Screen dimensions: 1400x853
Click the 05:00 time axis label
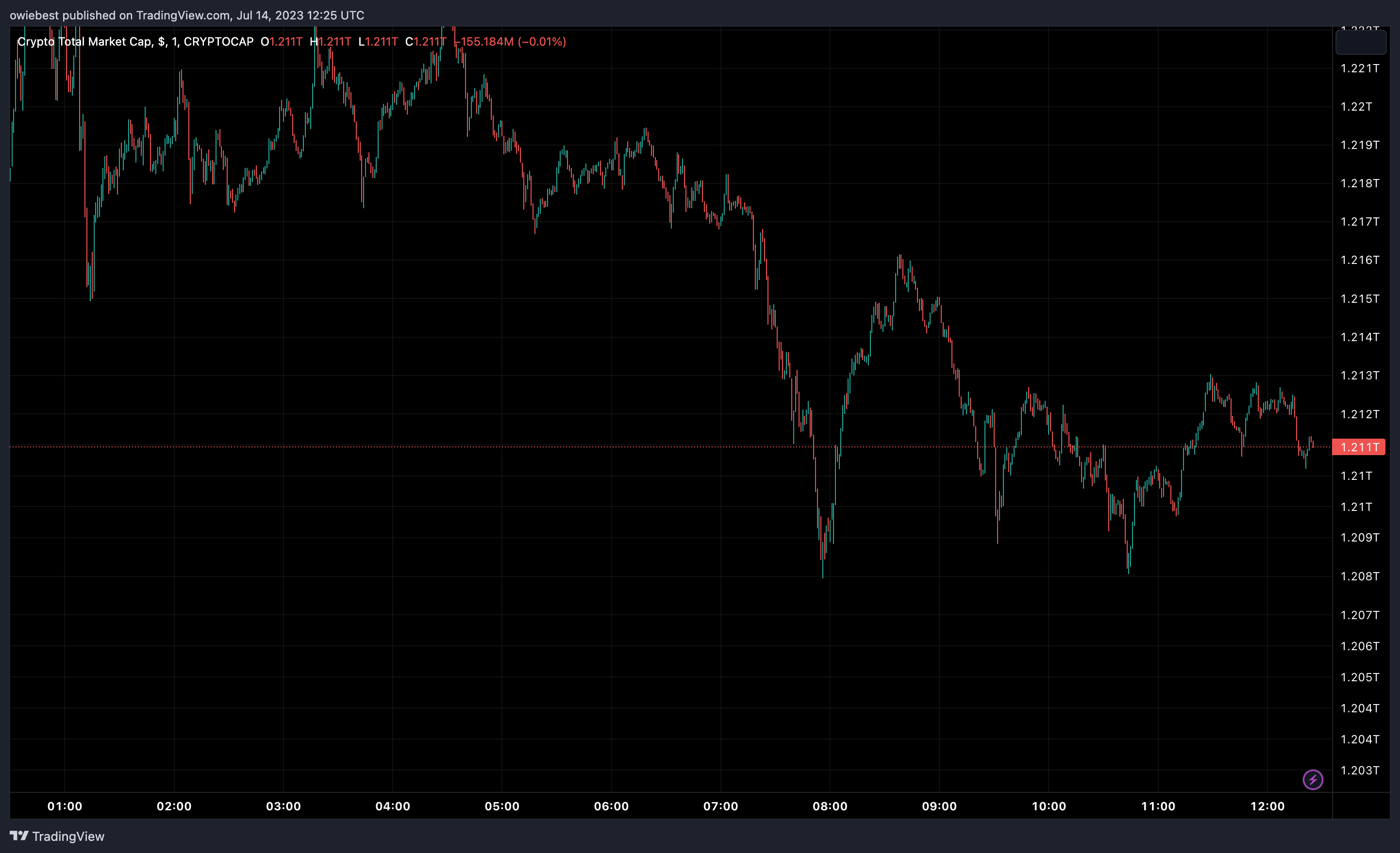[502, 806]
